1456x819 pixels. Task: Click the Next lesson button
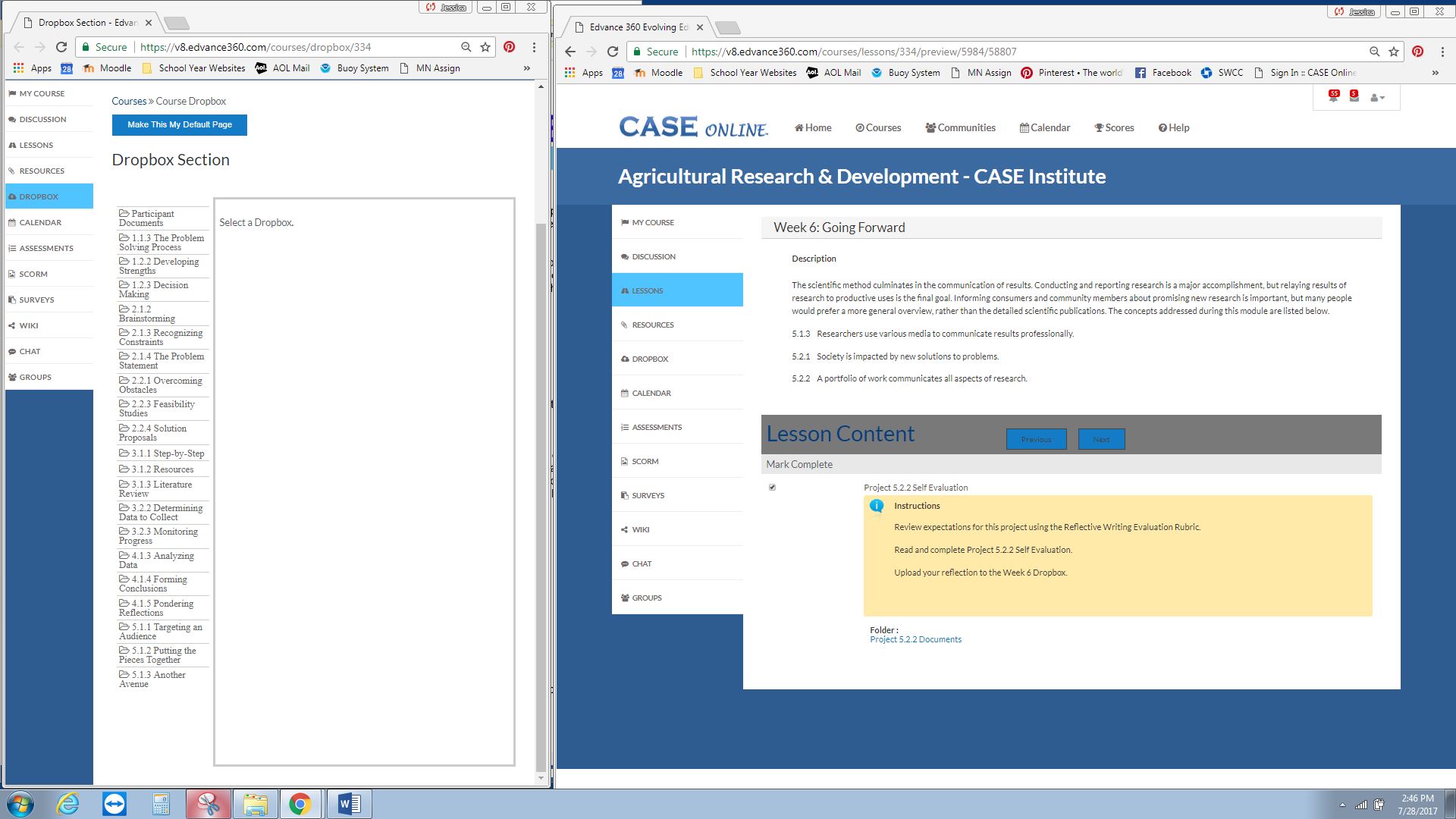(1101, 439)
